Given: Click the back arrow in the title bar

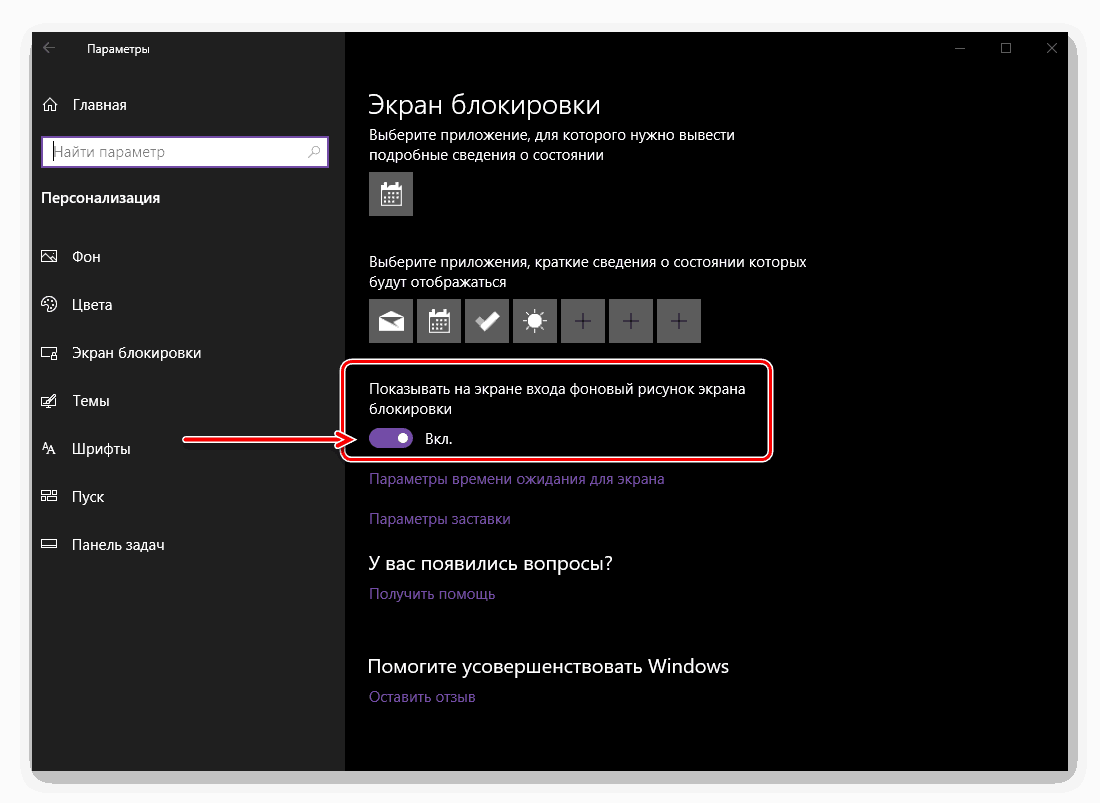Looking at the screenshot, I should coord(49,48).
